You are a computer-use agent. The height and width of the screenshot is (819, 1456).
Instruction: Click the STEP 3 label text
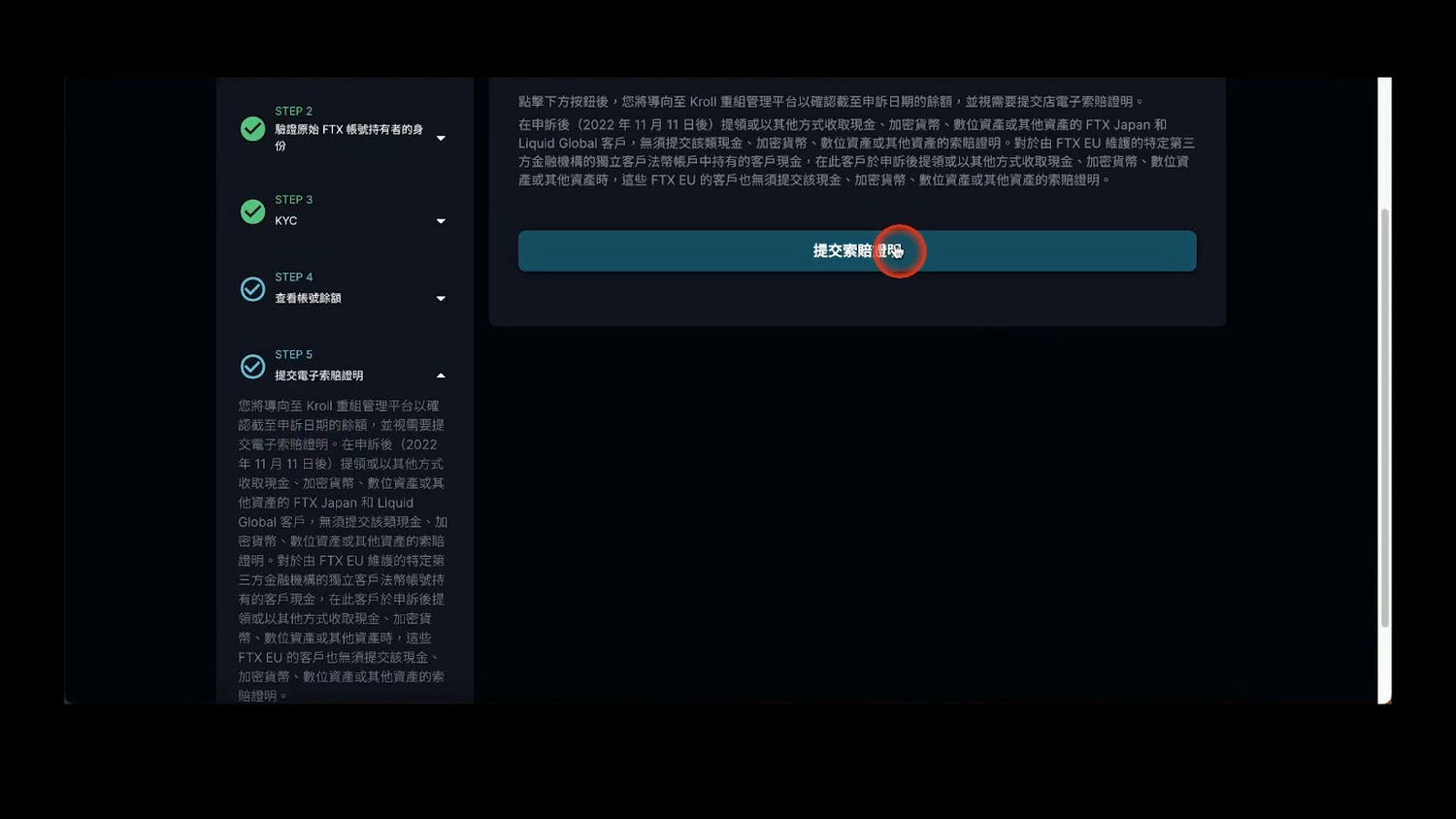(293, 200)
